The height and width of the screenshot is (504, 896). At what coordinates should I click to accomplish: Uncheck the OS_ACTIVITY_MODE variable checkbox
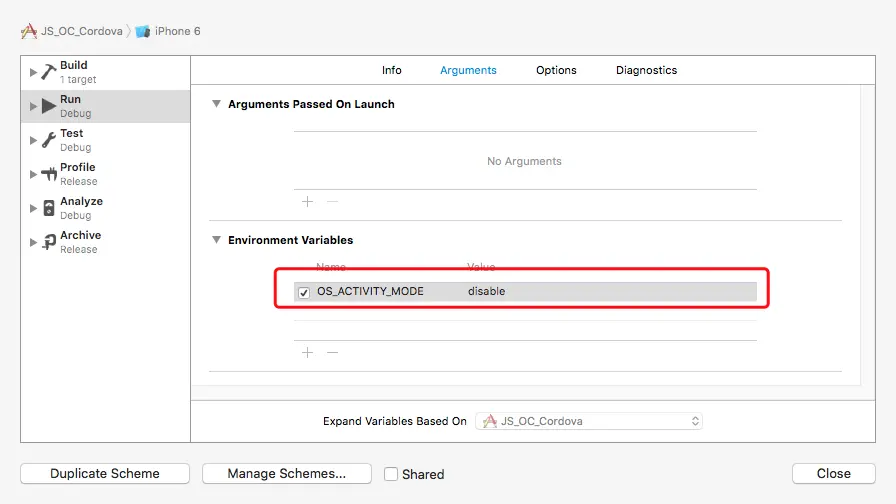[x=304, y=292]
